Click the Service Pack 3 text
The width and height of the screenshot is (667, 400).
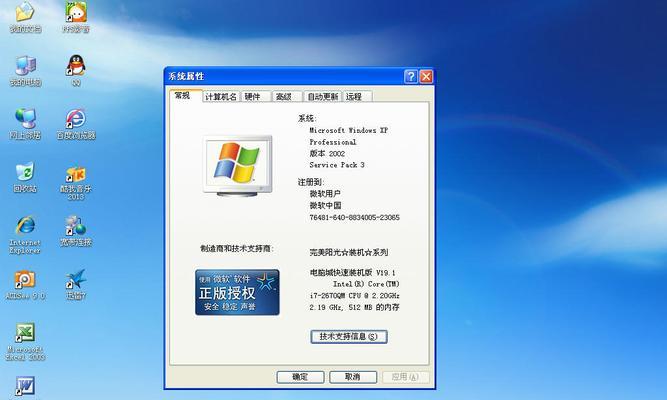click(337, 165)
